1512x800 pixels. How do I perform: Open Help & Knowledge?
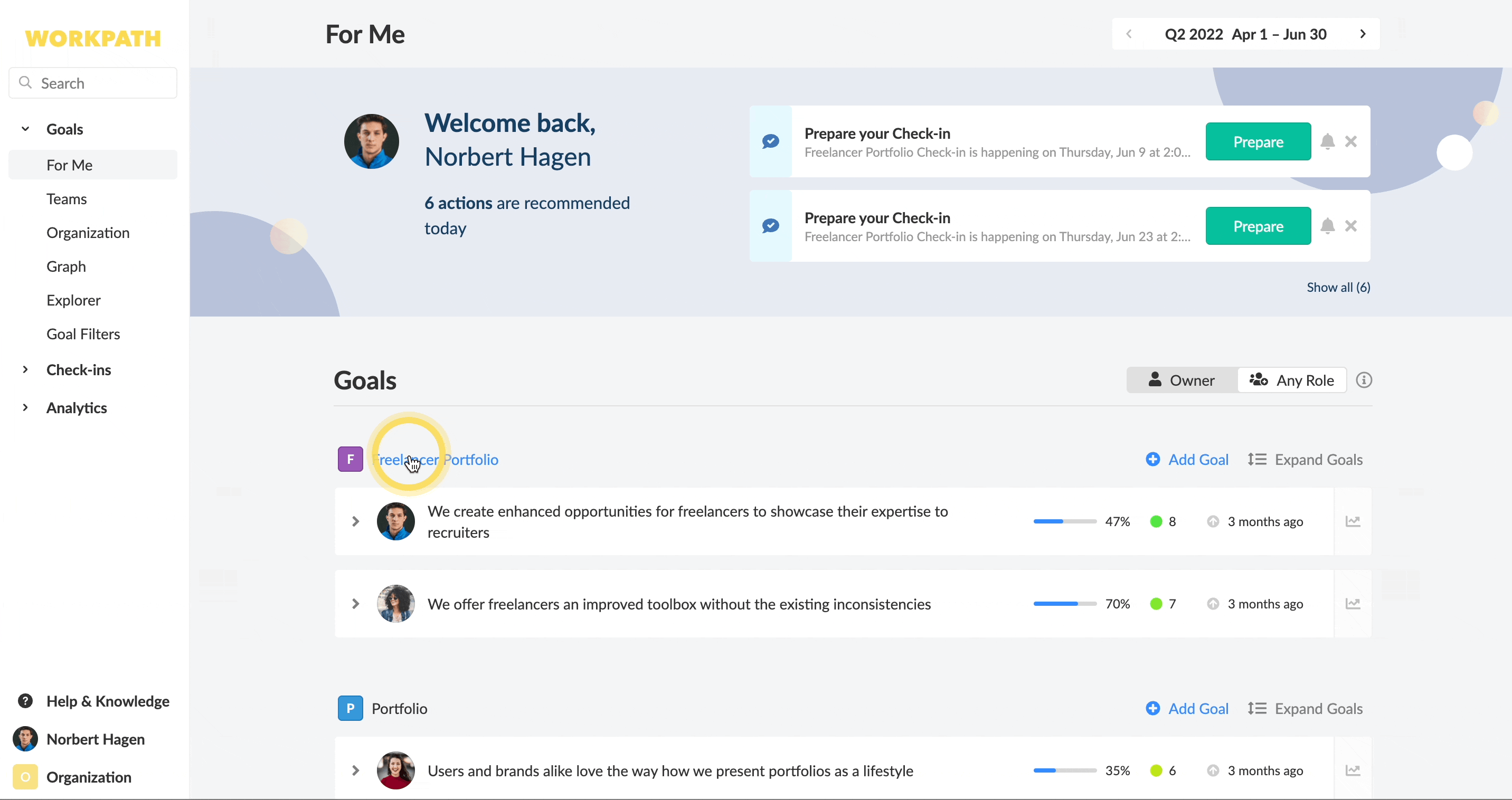tap(93, 701)
